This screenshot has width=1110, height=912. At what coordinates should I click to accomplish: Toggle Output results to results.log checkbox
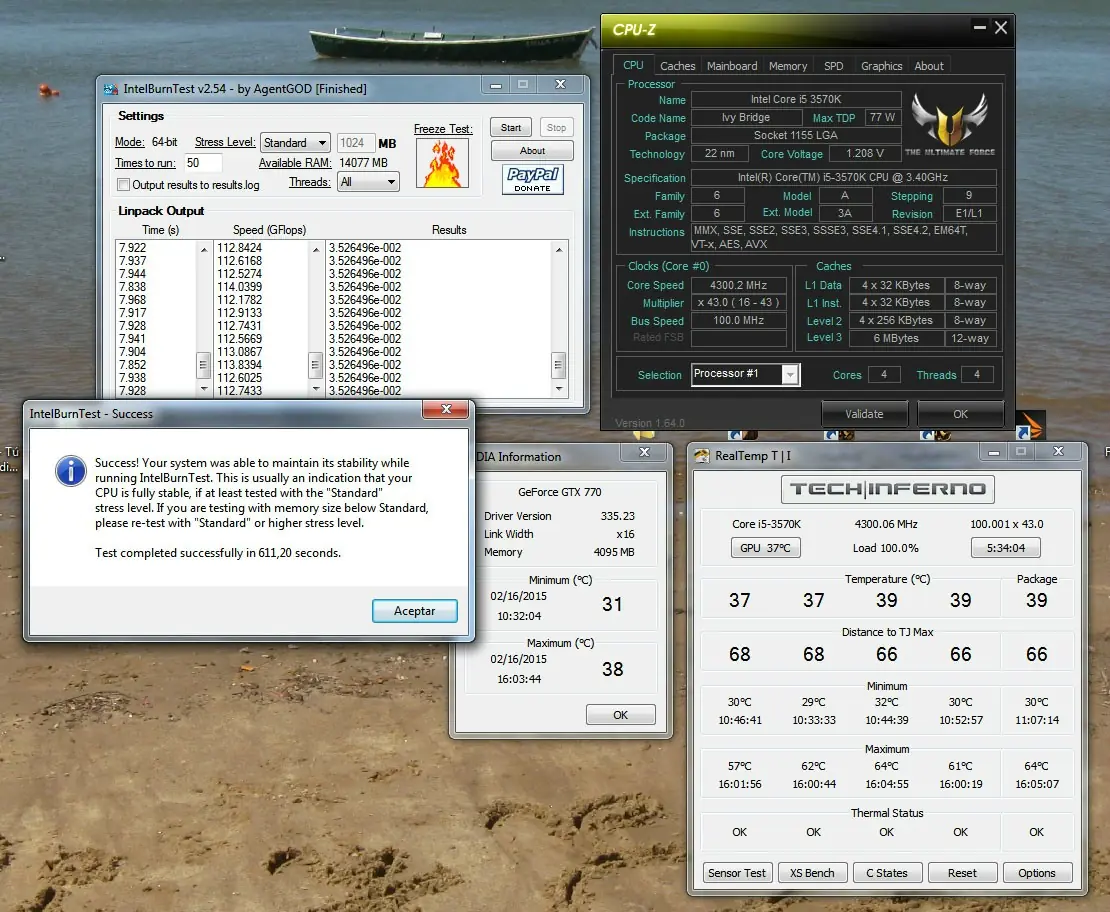[124, 185]
